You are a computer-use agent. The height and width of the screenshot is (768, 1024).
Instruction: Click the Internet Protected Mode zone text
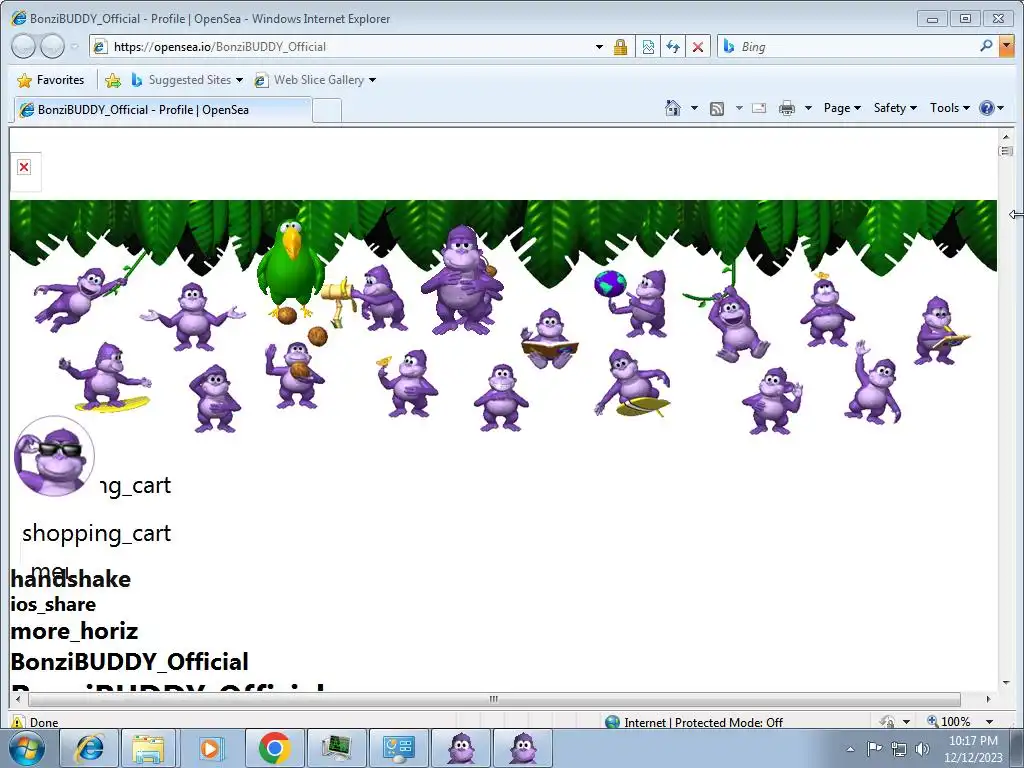(x=703, y=722)
